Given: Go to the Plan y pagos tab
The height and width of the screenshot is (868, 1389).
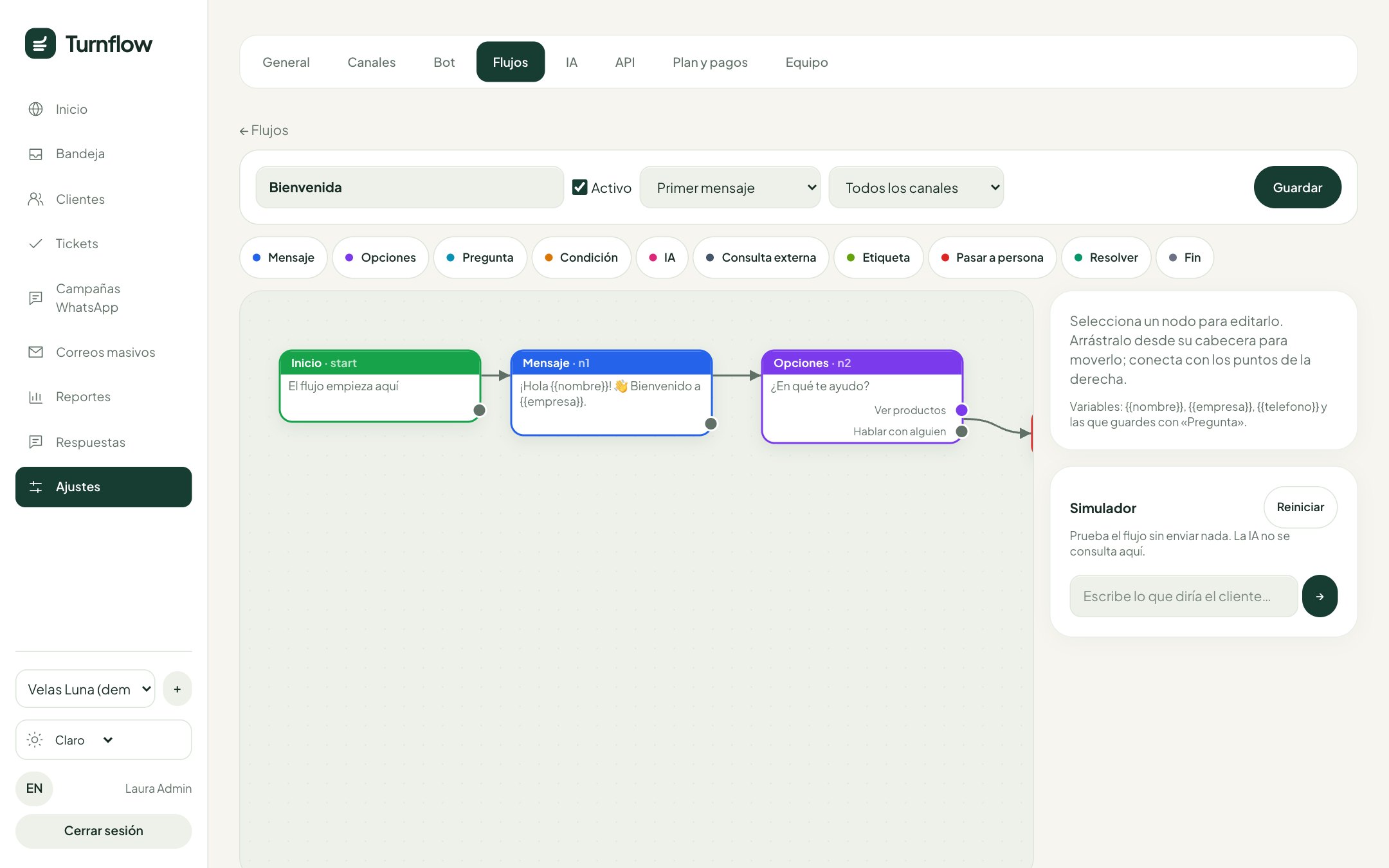Looking at the screenshot, I should pyautogui.click(x=711, y=62).
